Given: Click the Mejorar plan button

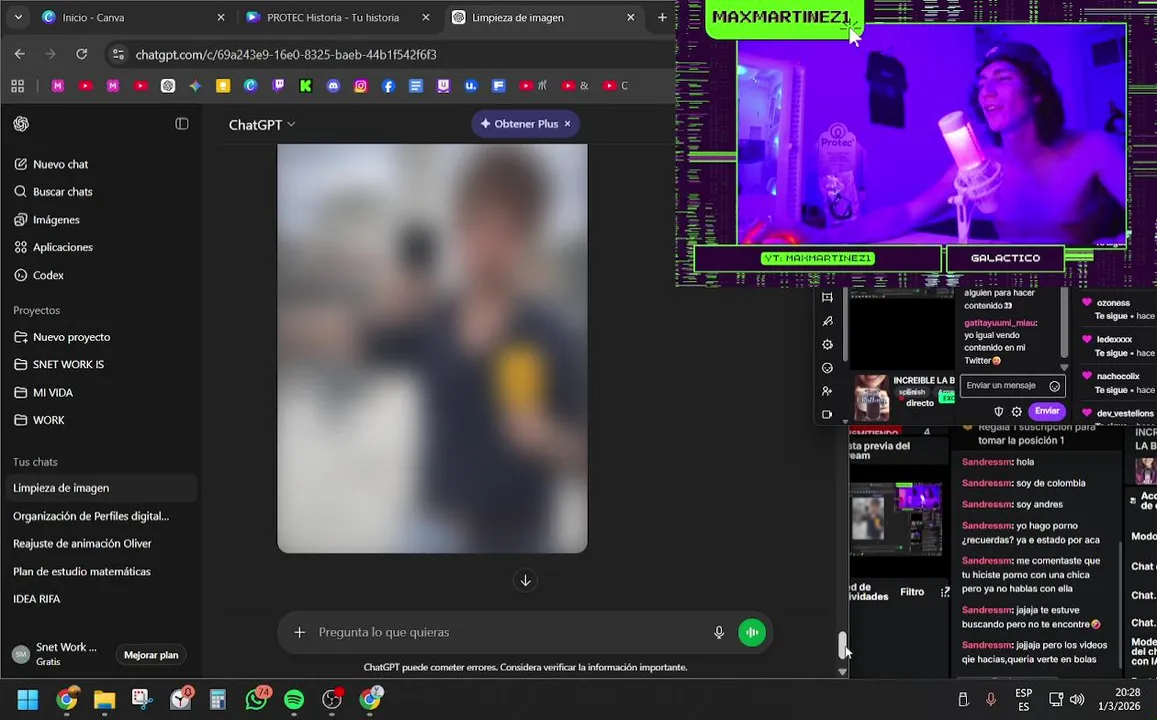Looking at the screenshot, I should 151,654.
